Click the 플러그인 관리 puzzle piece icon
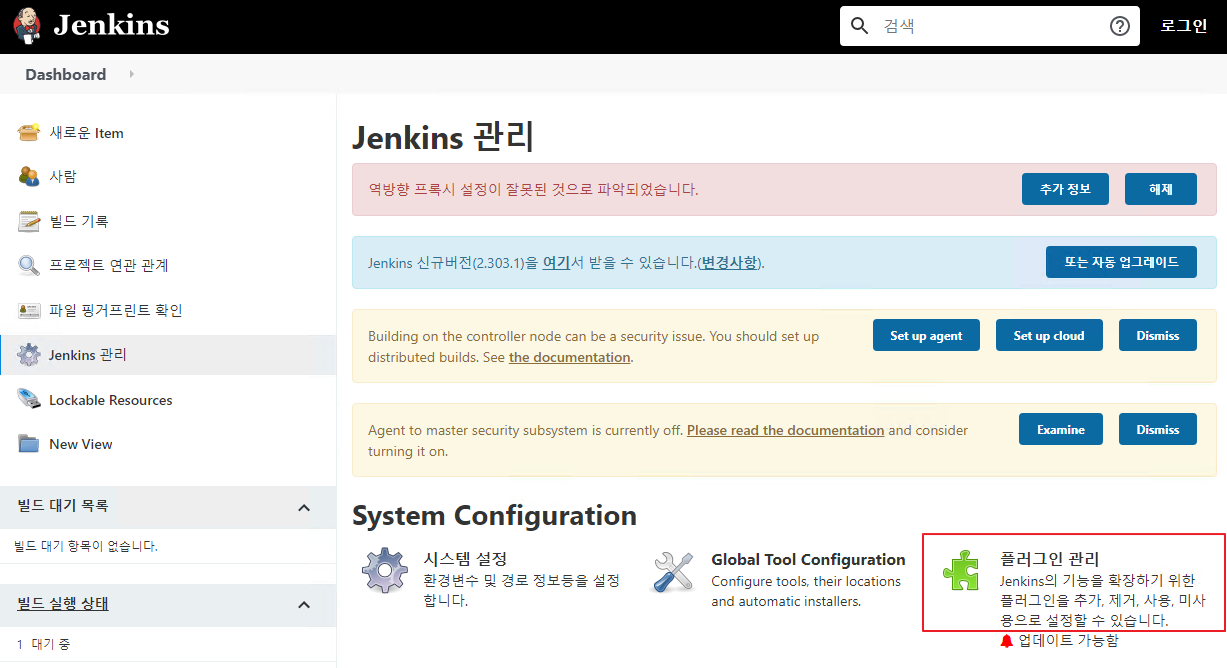 pyautogui.click(x=961, y=571)
